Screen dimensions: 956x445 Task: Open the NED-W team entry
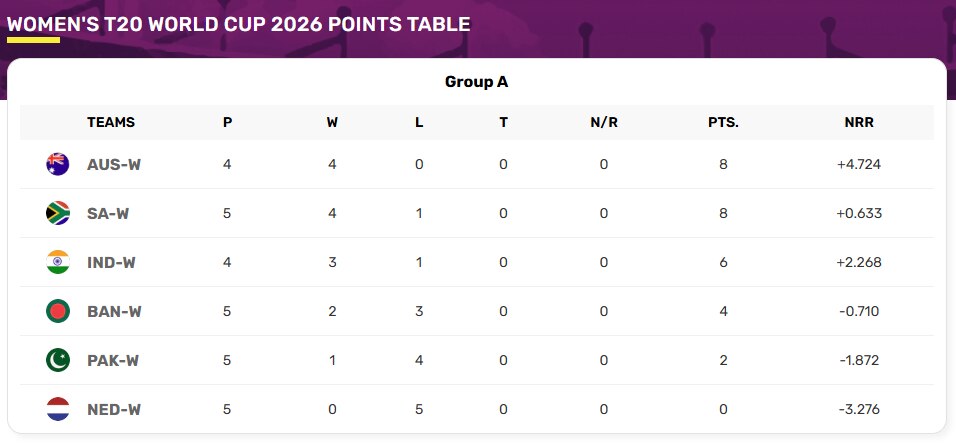coord(114,409)
